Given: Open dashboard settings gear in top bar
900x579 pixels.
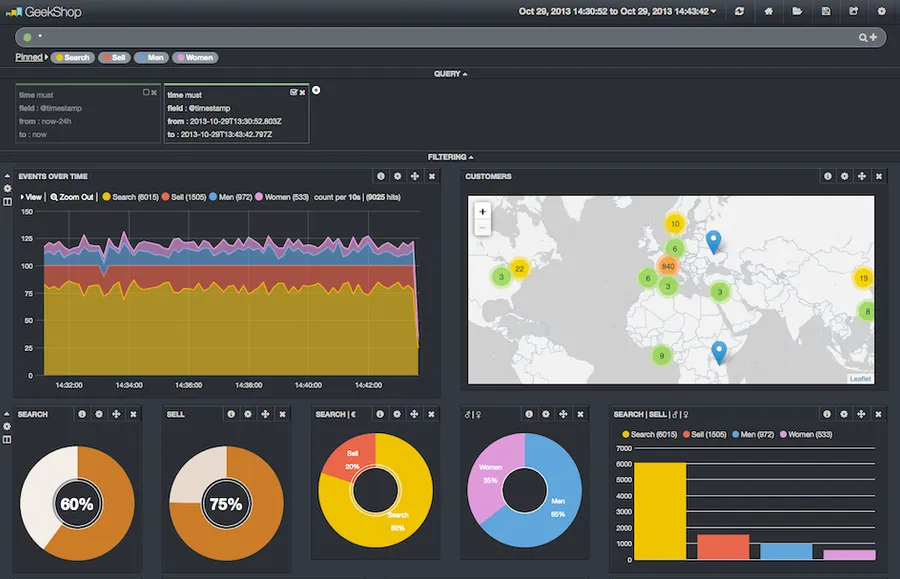Looking at the screenshot, I should click(x=882, y=11).
